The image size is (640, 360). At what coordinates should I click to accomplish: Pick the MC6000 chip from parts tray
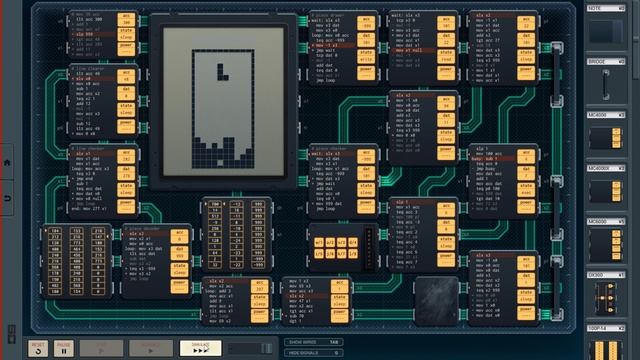tap(606, 241)
